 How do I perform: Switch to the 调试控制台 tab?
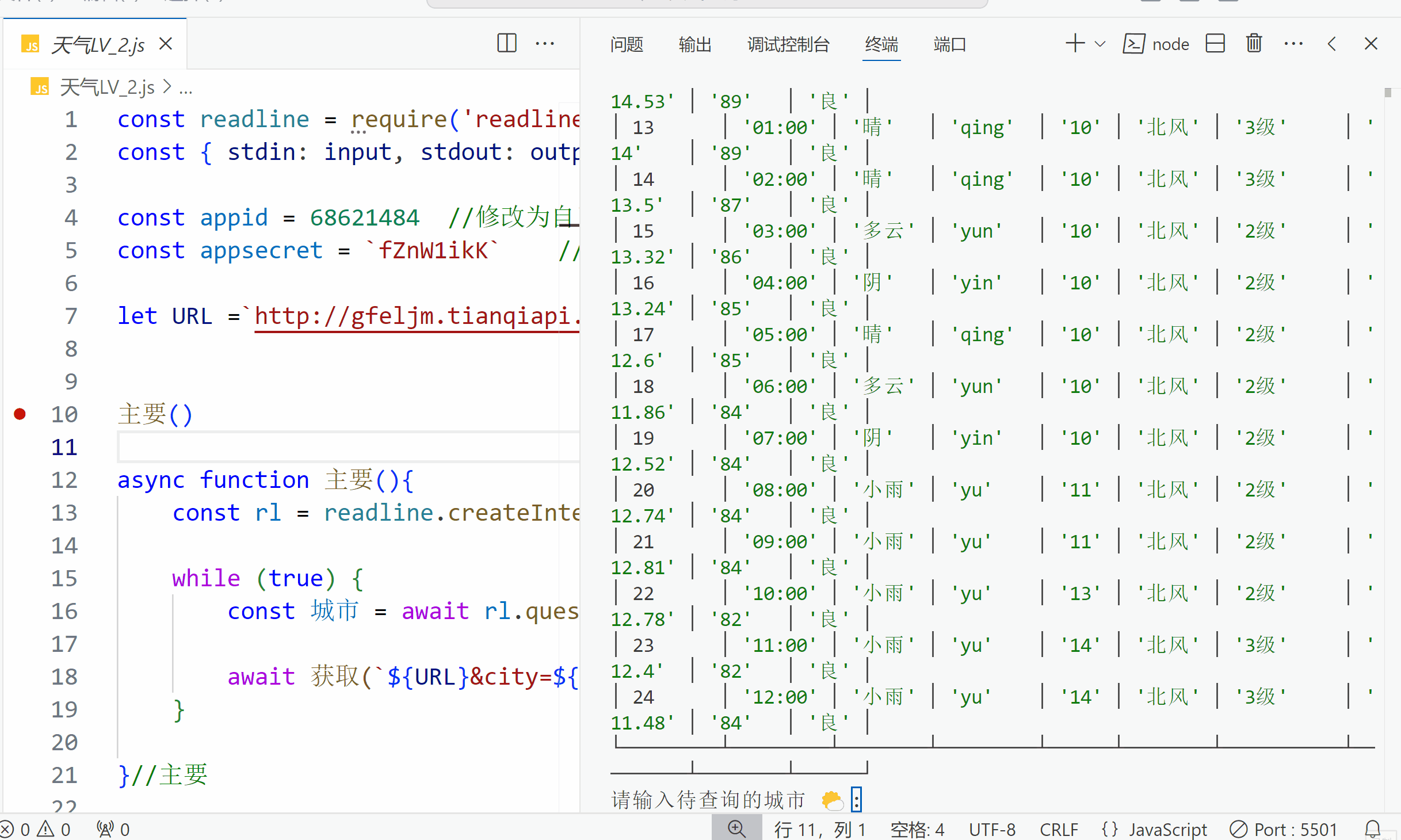point(788,44)
